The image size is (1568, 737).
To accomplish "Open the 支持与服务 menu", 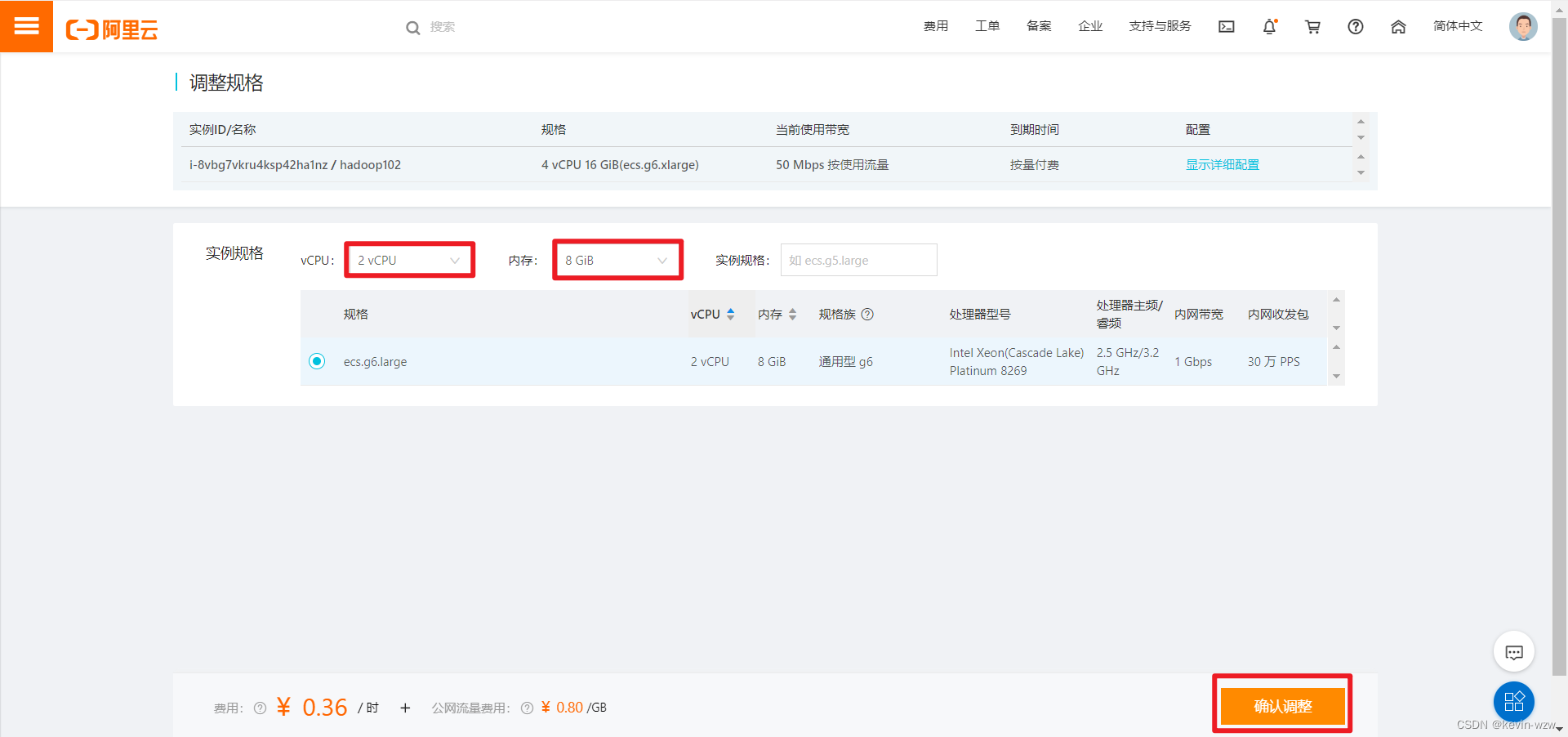I will point(1160,26).
